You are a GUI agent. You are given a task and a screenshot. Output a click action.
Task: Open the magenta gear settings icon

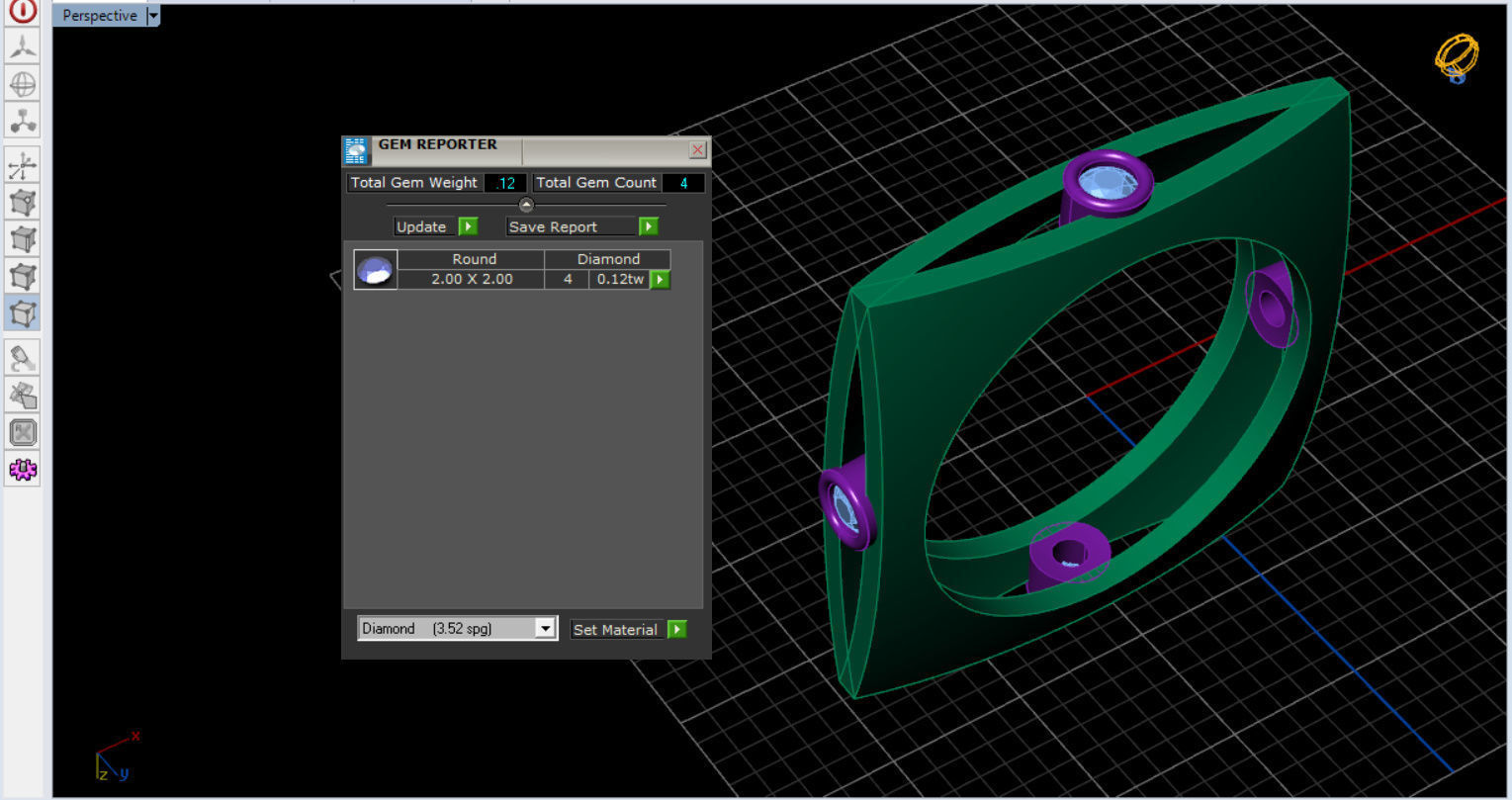click(23, 469)
